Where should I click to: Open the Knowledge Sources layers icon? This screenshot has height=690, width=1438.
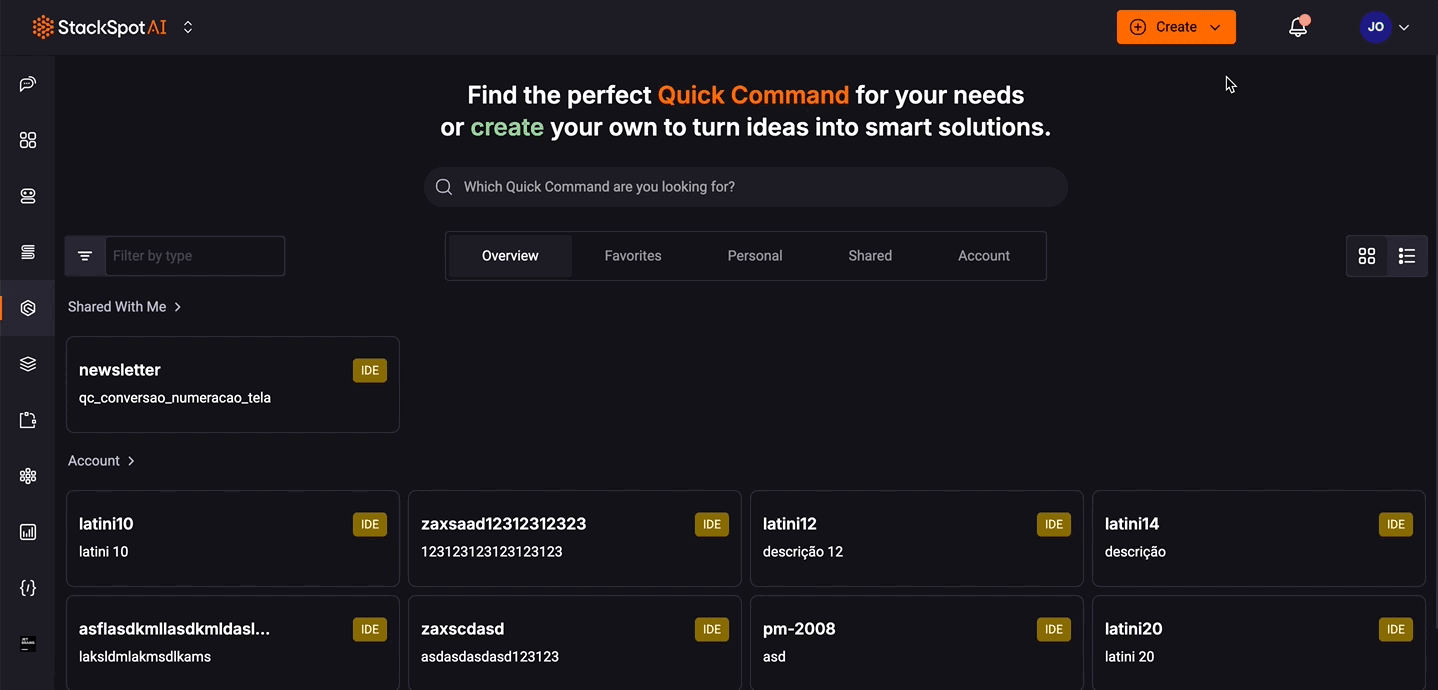pos(27,363)
